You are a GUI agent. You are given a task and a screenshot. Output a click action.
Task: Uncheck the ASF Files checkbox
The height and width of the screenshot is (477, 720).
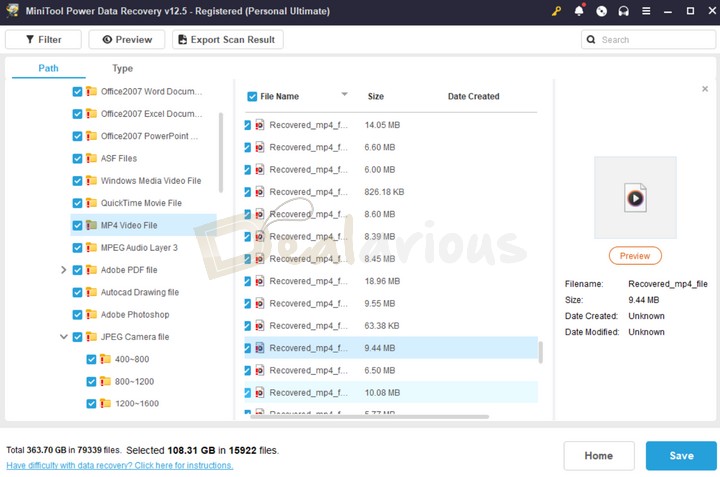tap(77, 158)
